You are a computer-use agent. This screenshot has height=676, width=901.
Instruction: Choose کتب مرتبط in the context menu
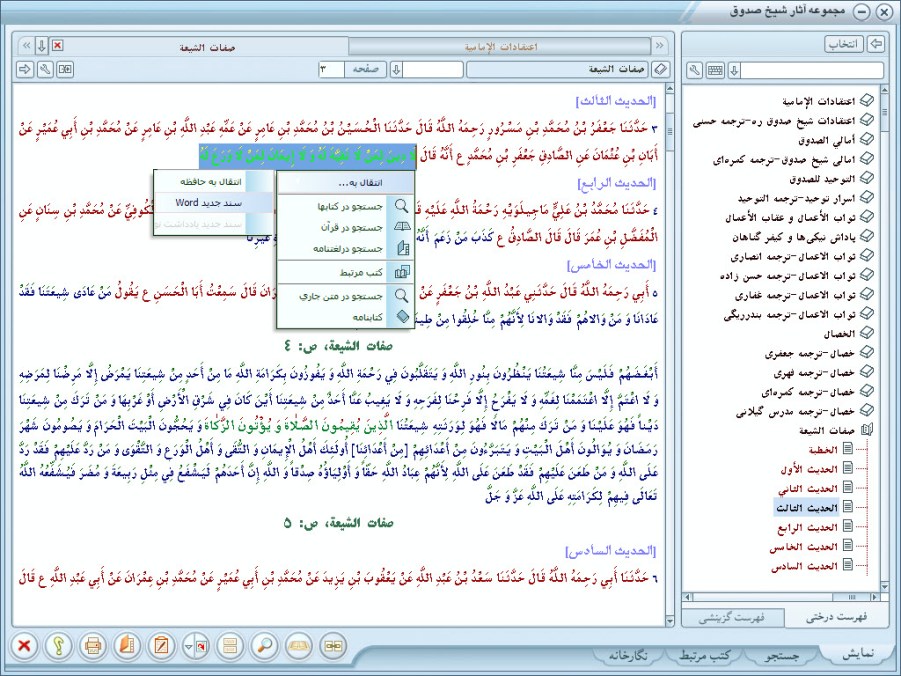click(x=345, y=272)
